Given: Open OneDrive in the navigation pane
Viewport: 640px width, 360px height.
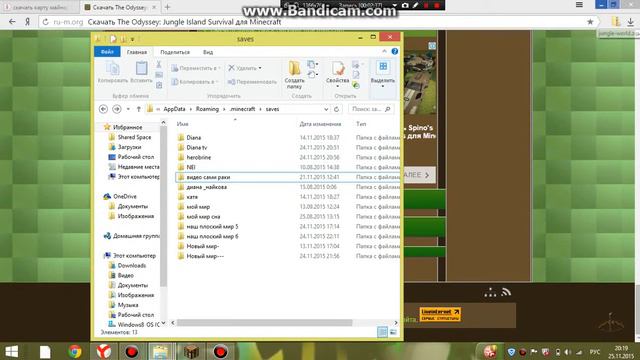Looking at the screenshot, I should click(124, 196).
